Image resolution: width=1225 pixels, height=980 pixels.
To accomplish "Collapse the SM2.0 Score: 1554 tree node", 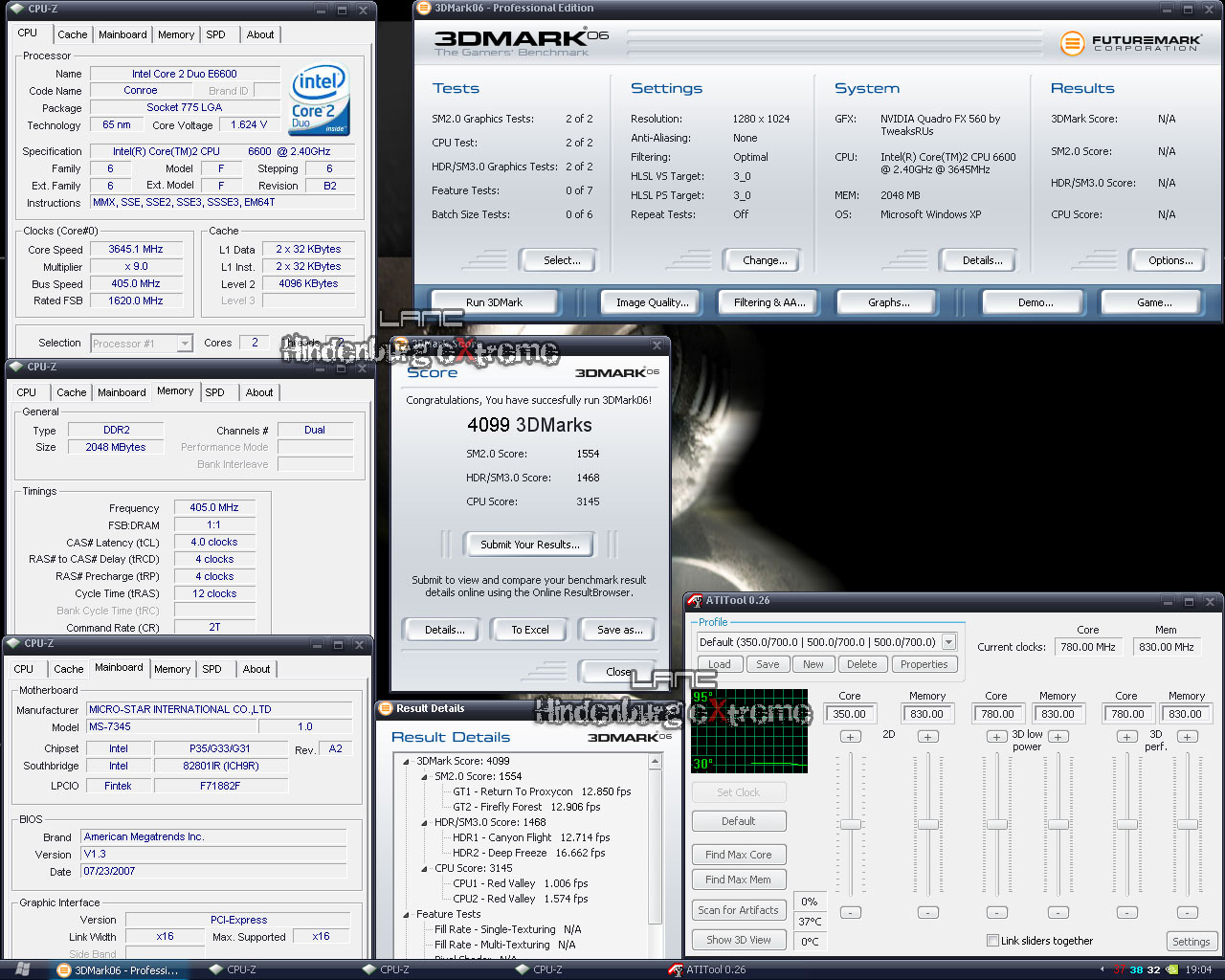I will 425,777.
